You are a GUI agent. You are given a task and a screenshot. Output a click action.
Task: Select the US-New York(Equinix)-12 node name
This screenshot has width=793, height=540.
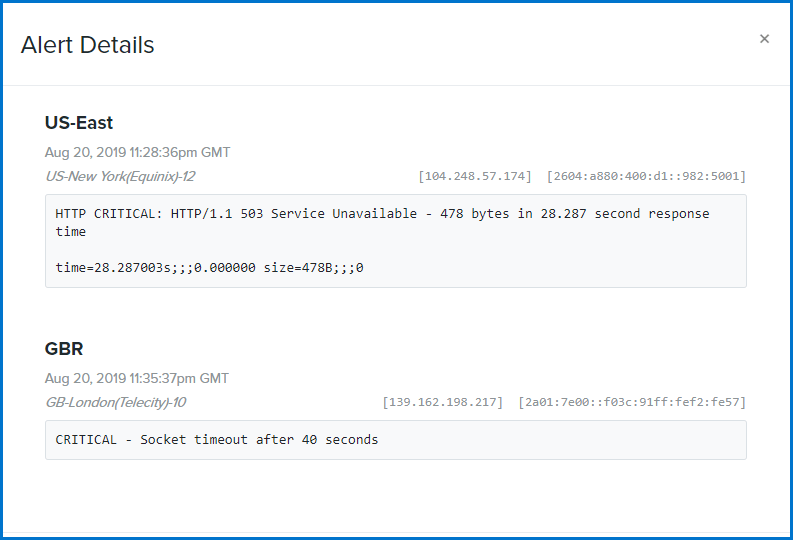coord(120,176)
